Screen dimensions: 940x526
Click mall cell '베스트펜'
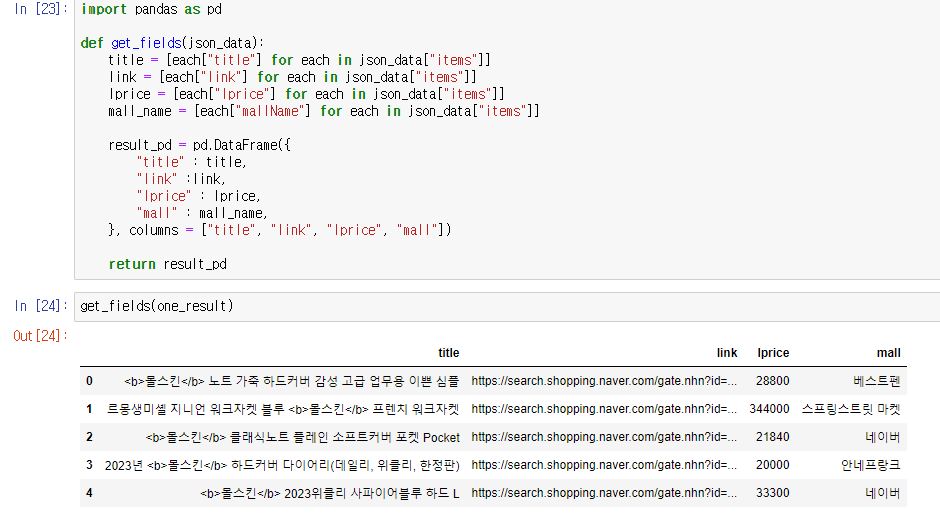(876, 381)
